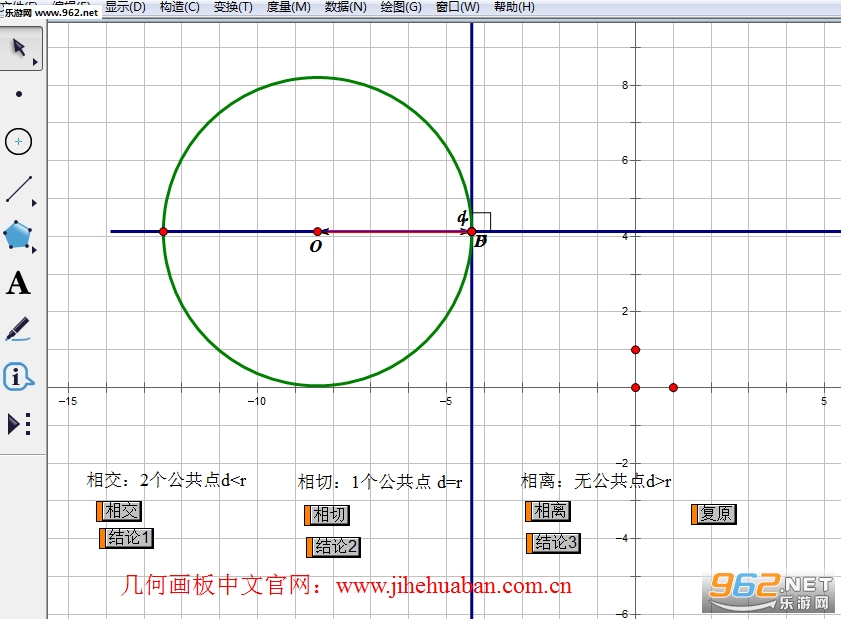
Task: Click the label d near the tangent
Action: (x=462, y=217)
